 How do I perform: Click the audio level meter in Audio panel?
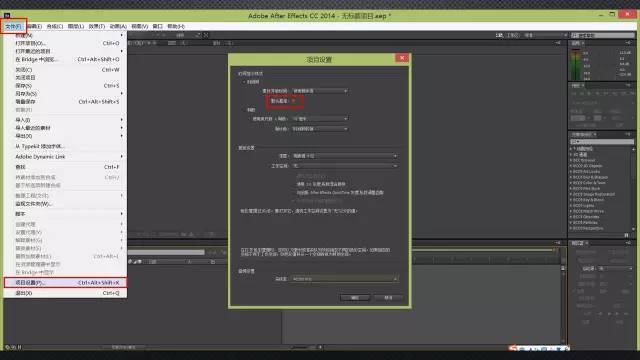576,64
